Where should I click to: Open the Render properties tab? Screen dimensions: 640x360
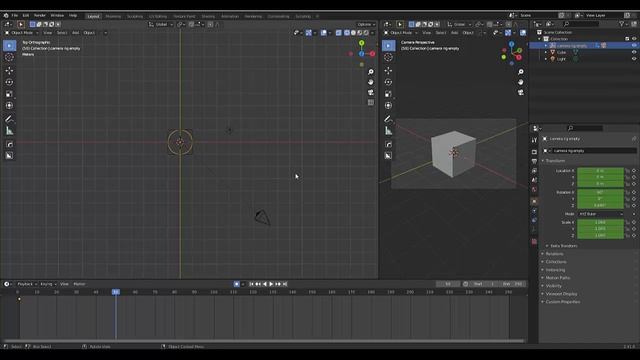534,152
